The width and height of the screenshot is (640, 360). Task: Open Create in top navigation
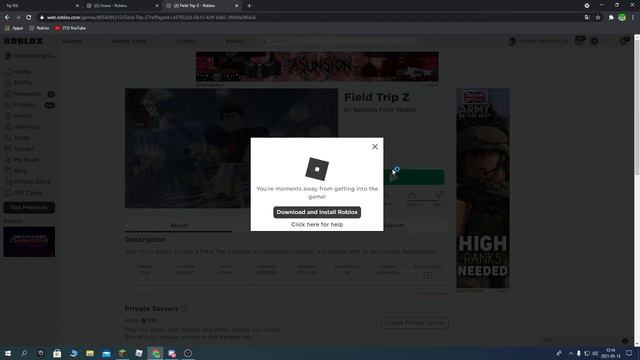pos(186,41)
